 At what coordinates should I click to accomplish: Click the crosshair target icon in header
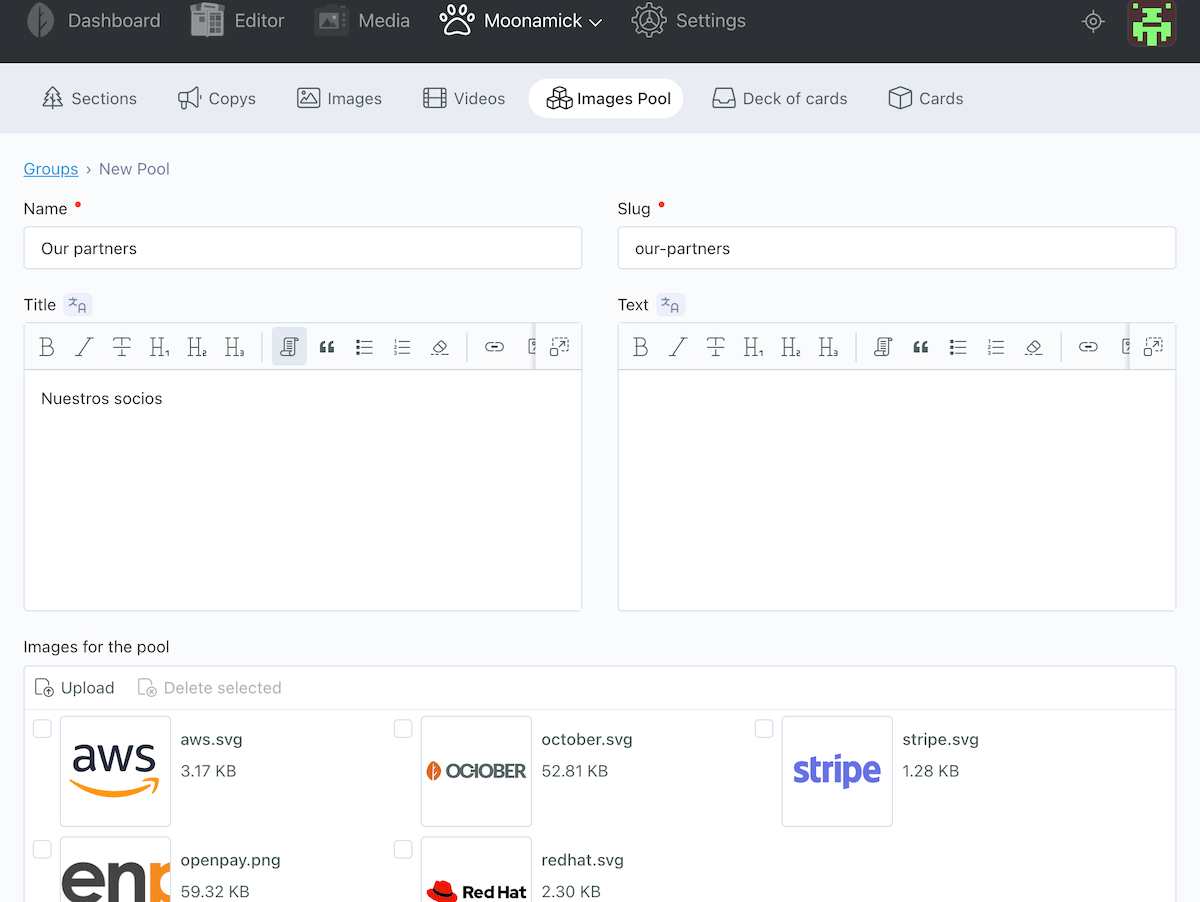(1093, 21)
